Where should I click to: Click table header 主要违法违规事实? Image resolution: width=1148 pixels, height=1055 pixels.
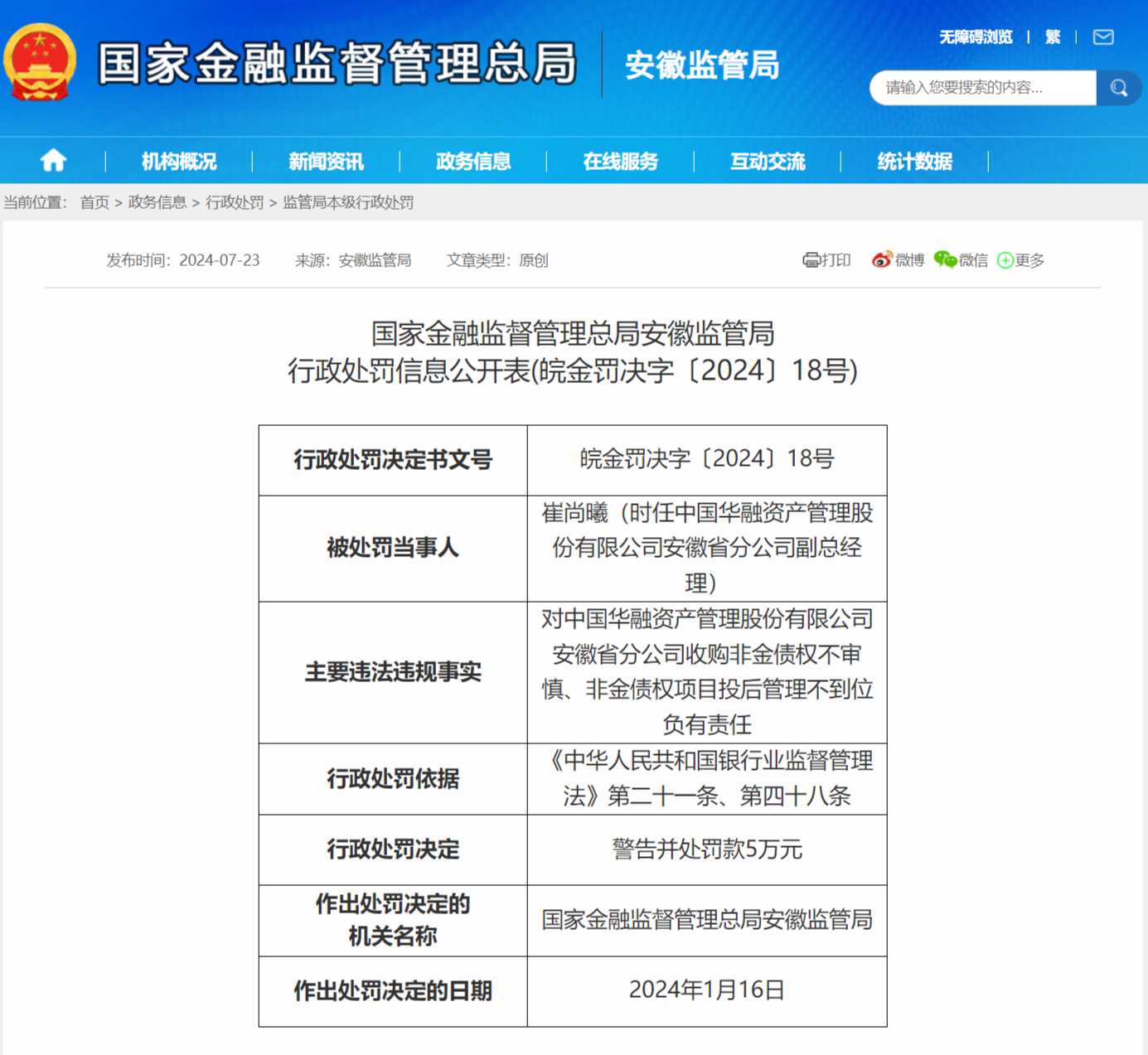[x=393, y=672]
